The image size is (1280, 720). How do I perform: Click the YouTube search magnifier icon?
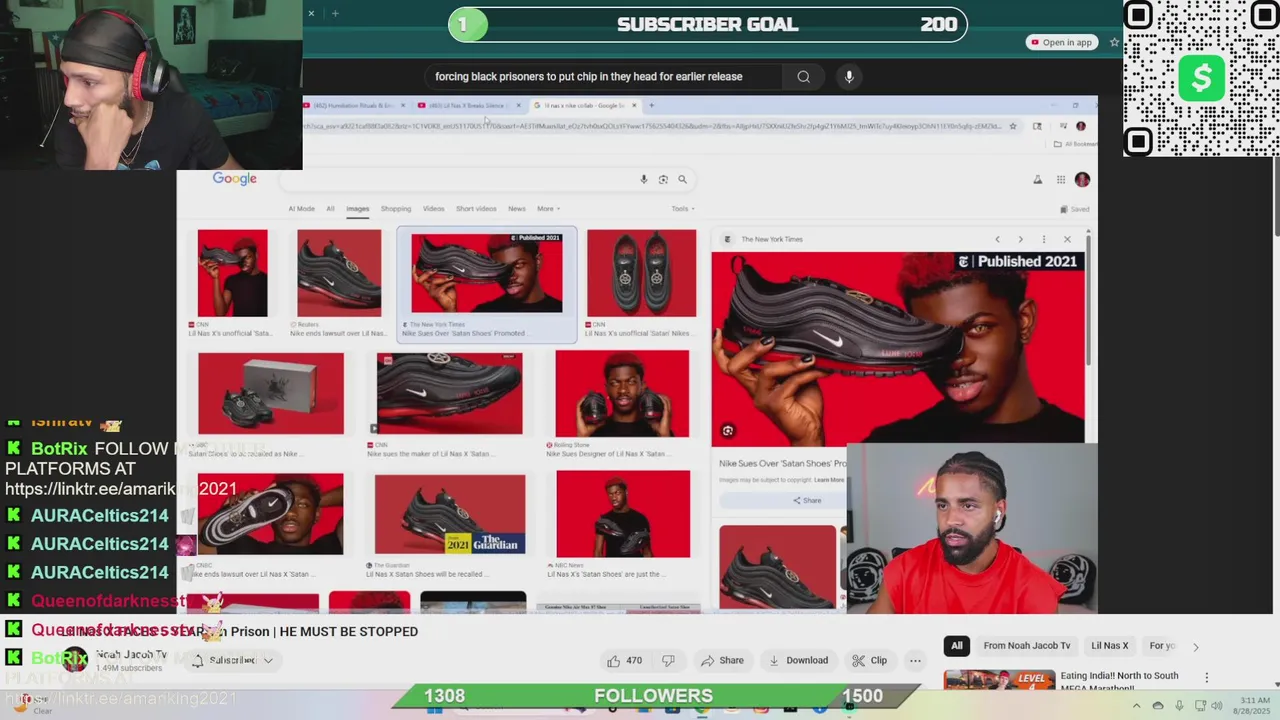[x=803, y=77]
